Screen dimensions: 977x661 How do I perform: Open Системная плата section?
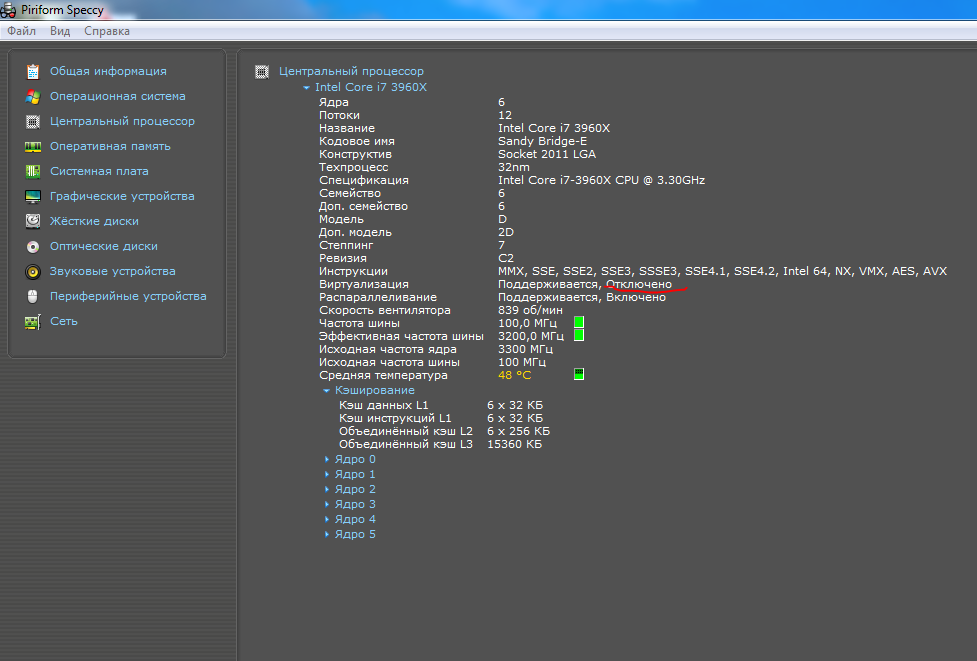tap(99, 171)
